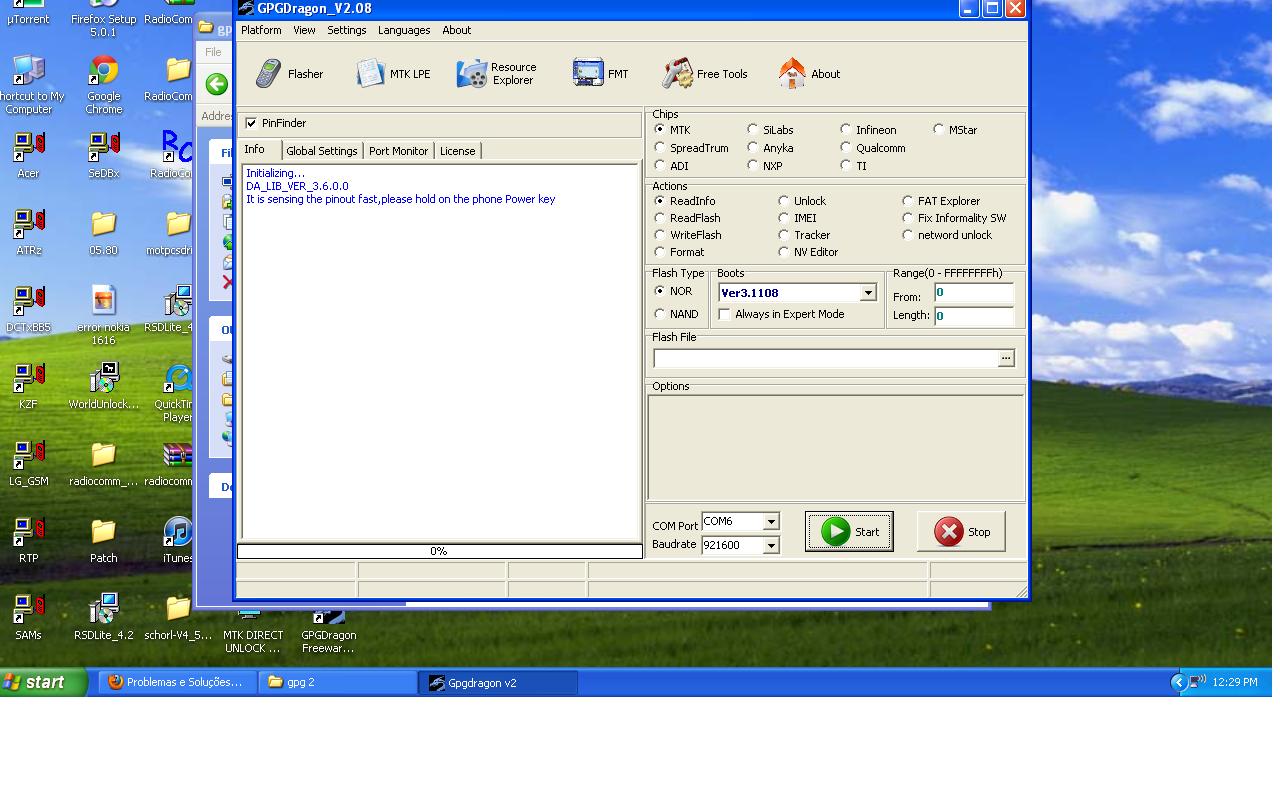Open Free Tools
The image size is (1280, 800).
coord(705,74)
